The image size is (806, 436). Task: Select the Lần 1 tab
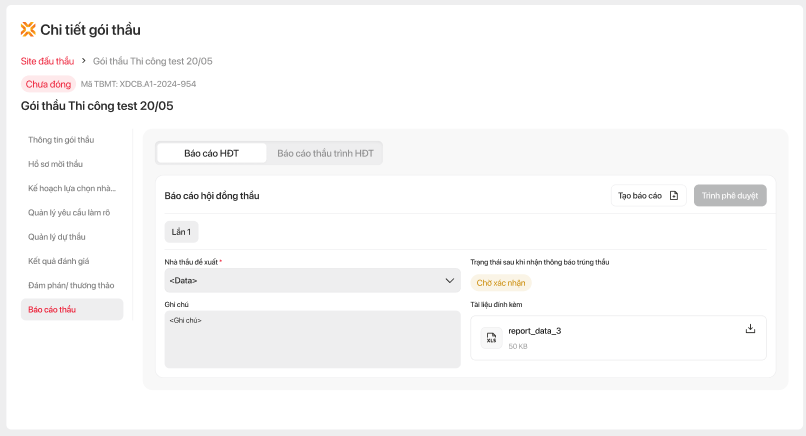click(182, 232)
